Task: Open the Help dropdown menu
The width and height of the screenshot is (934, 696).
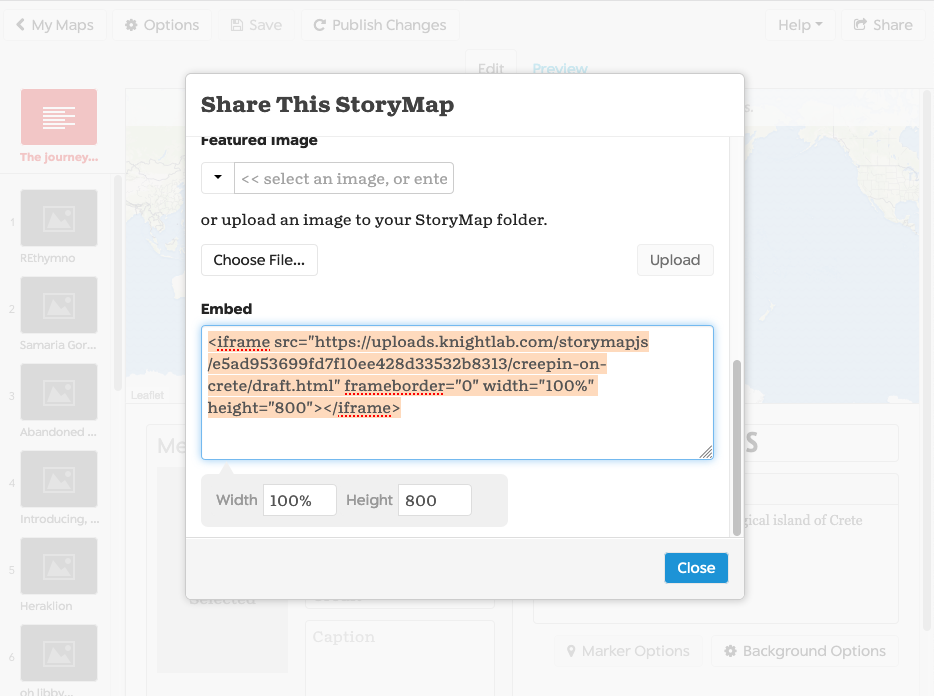Action: coord(800,25)
